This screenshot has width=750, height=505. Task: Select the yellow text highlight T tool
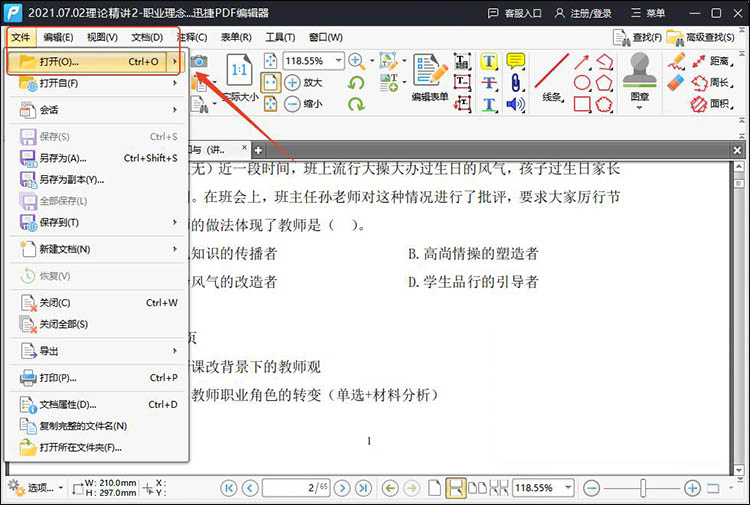coord(489,61)
